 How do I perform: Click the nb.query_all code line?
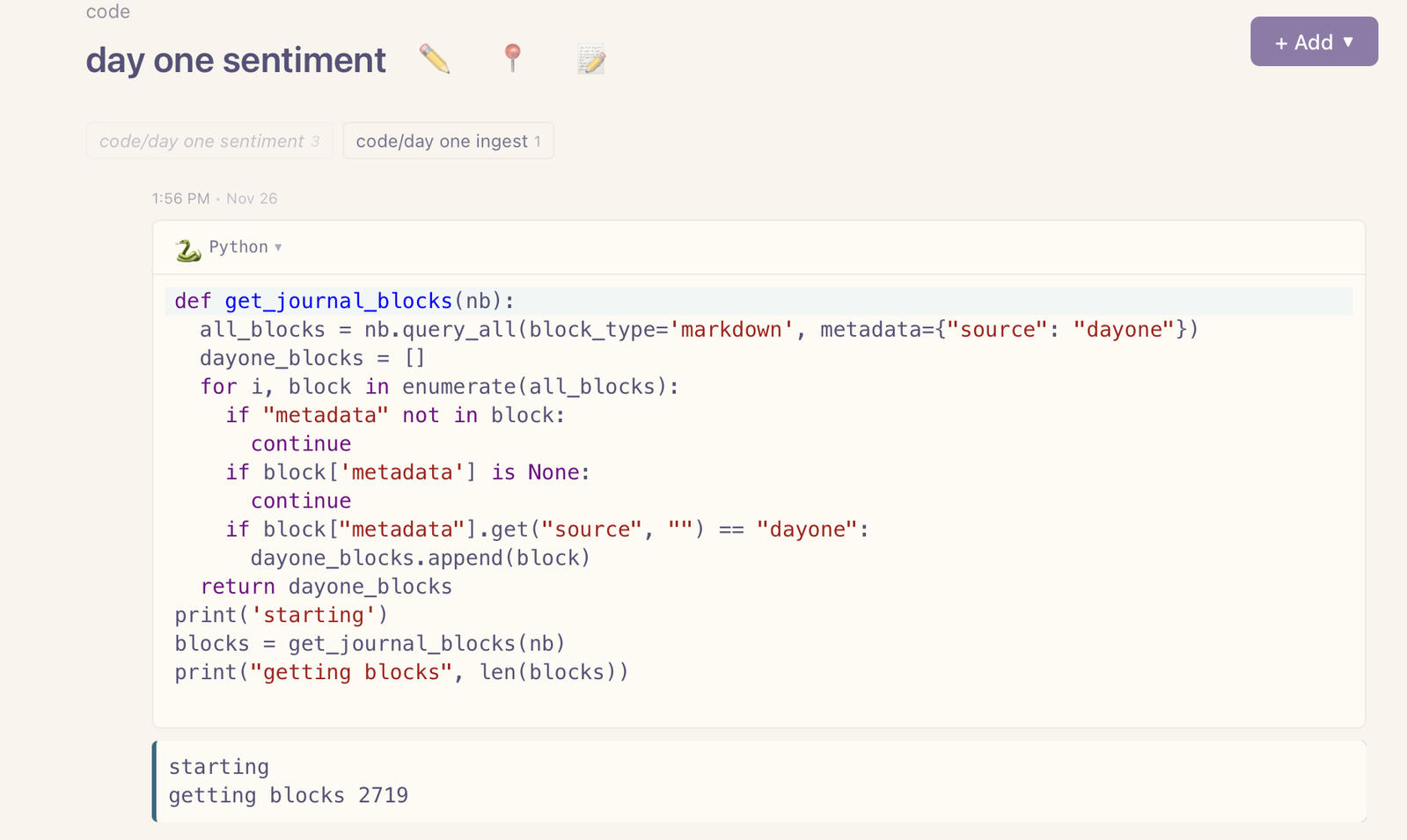698,330
